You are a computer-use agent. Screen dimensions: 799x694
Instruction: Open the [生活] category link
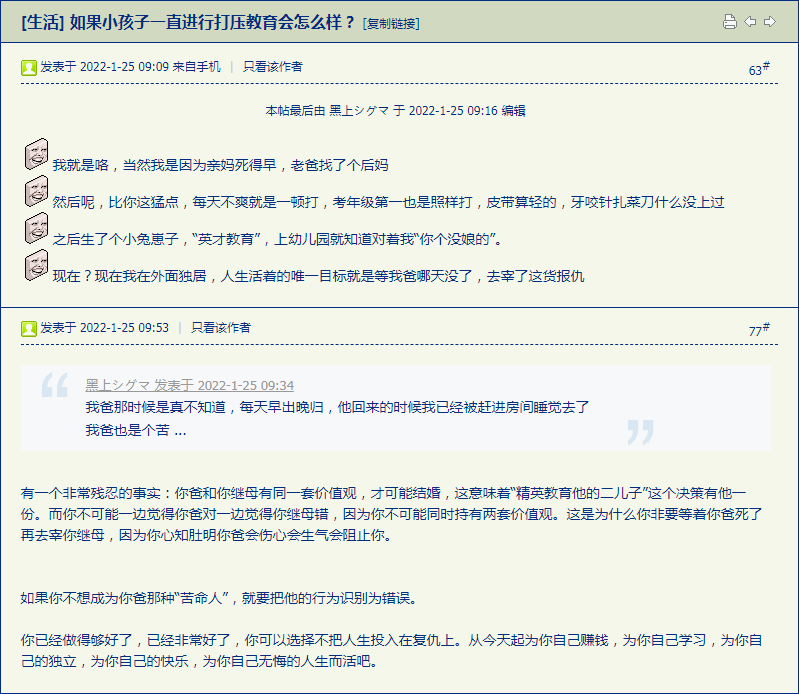coord(43,22)
